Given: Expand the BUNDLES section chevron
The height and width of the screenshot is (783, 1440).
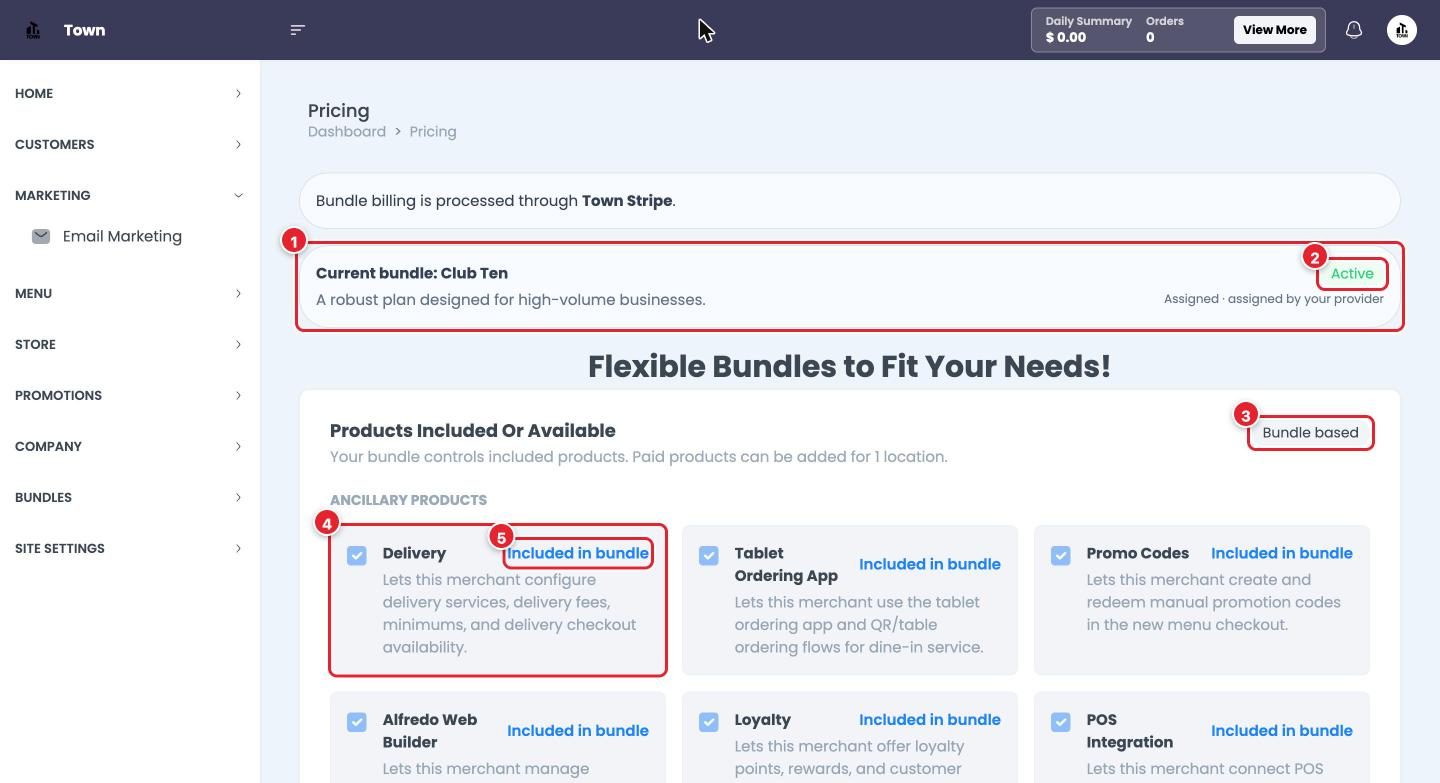Looking at the screenshot, I should click(238, 497).
